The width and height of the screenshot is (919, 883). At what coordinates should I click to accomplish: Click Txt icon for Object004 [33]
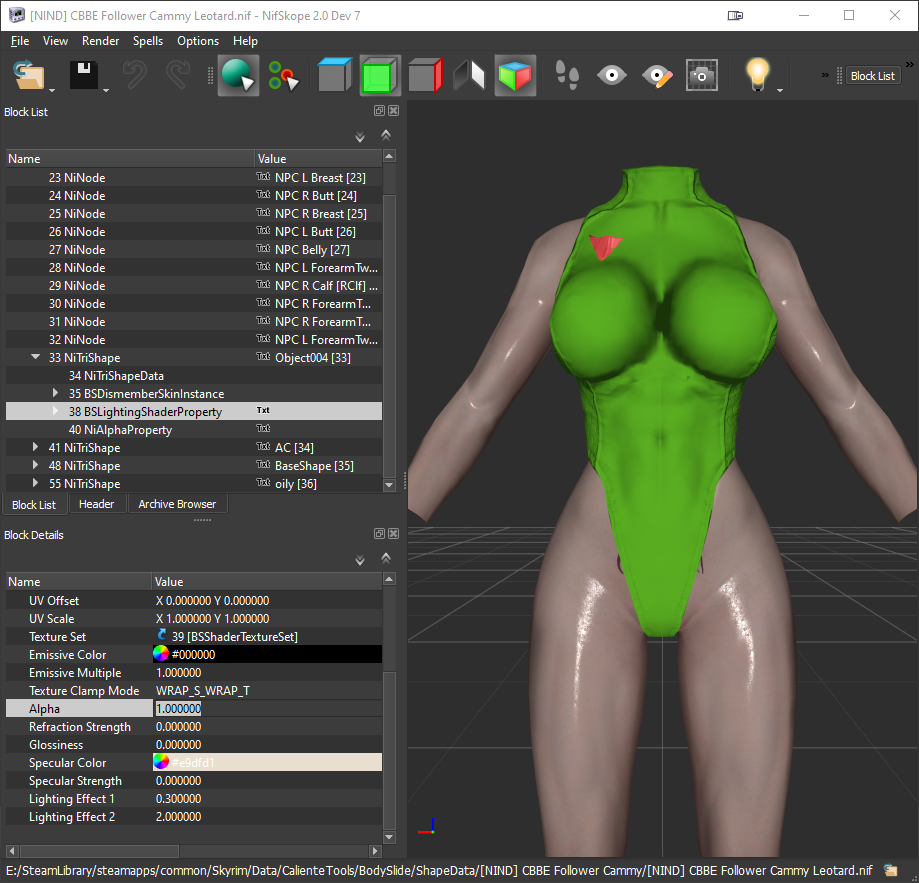[x=263, y=356]
